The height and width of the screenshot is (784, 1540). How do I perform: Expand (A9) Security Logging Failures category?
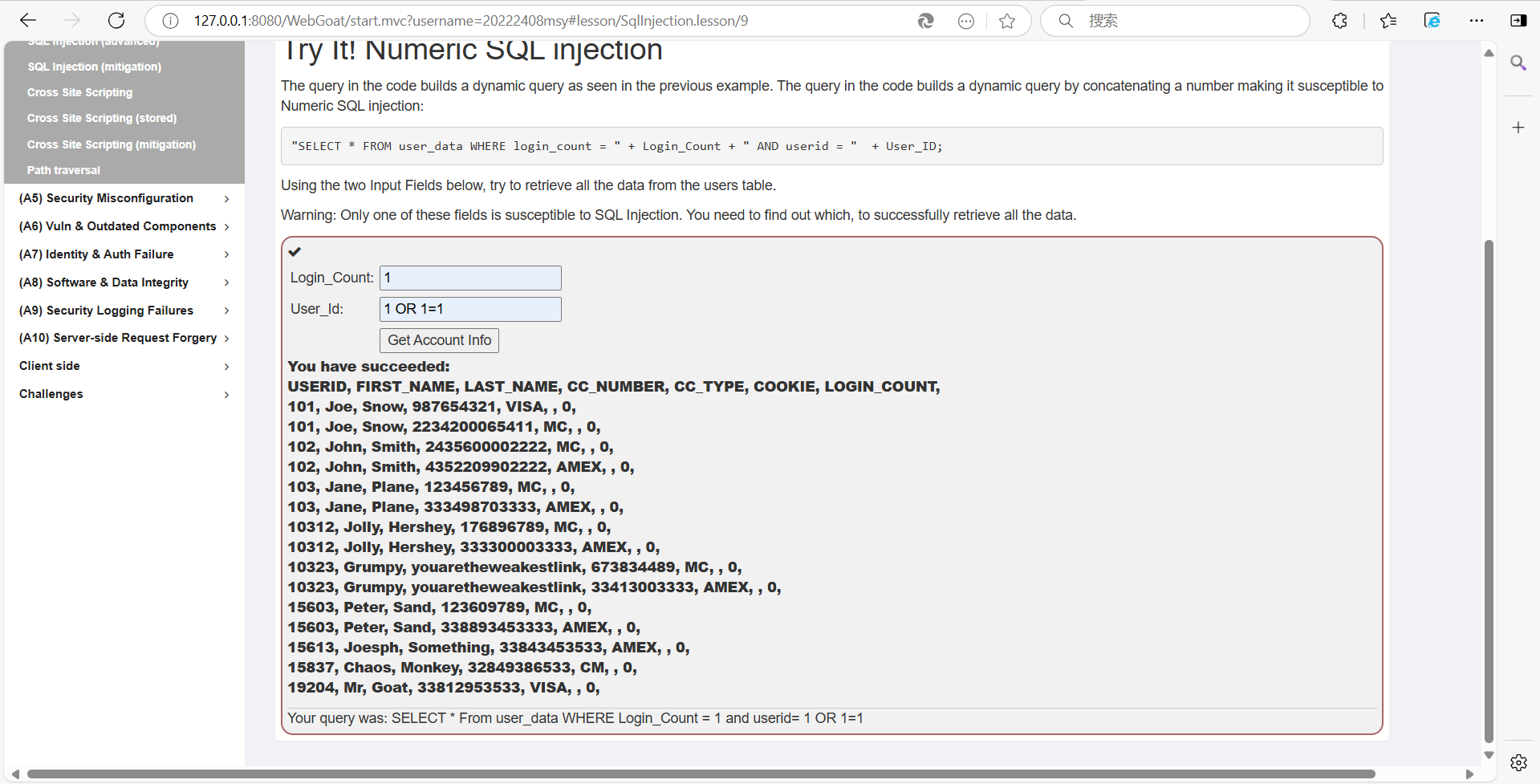pos(124,311)
